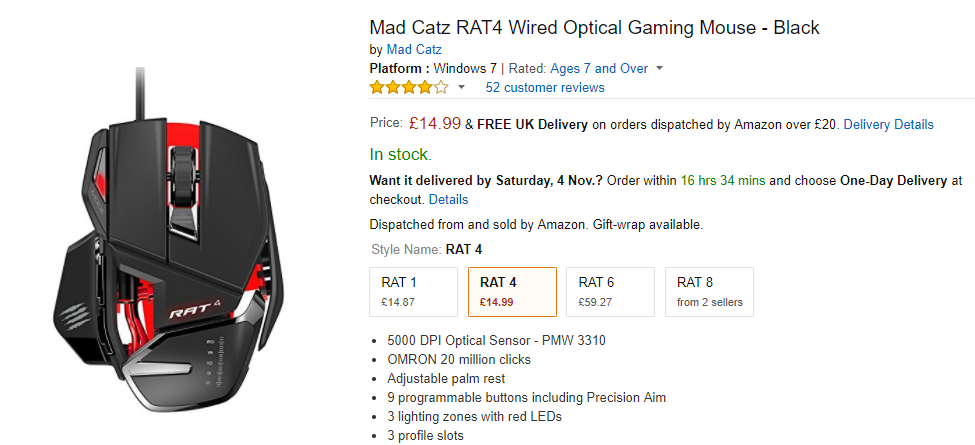Click the FREE UK Delivery text
Viewport: 975px width, 445px height.
532,125
